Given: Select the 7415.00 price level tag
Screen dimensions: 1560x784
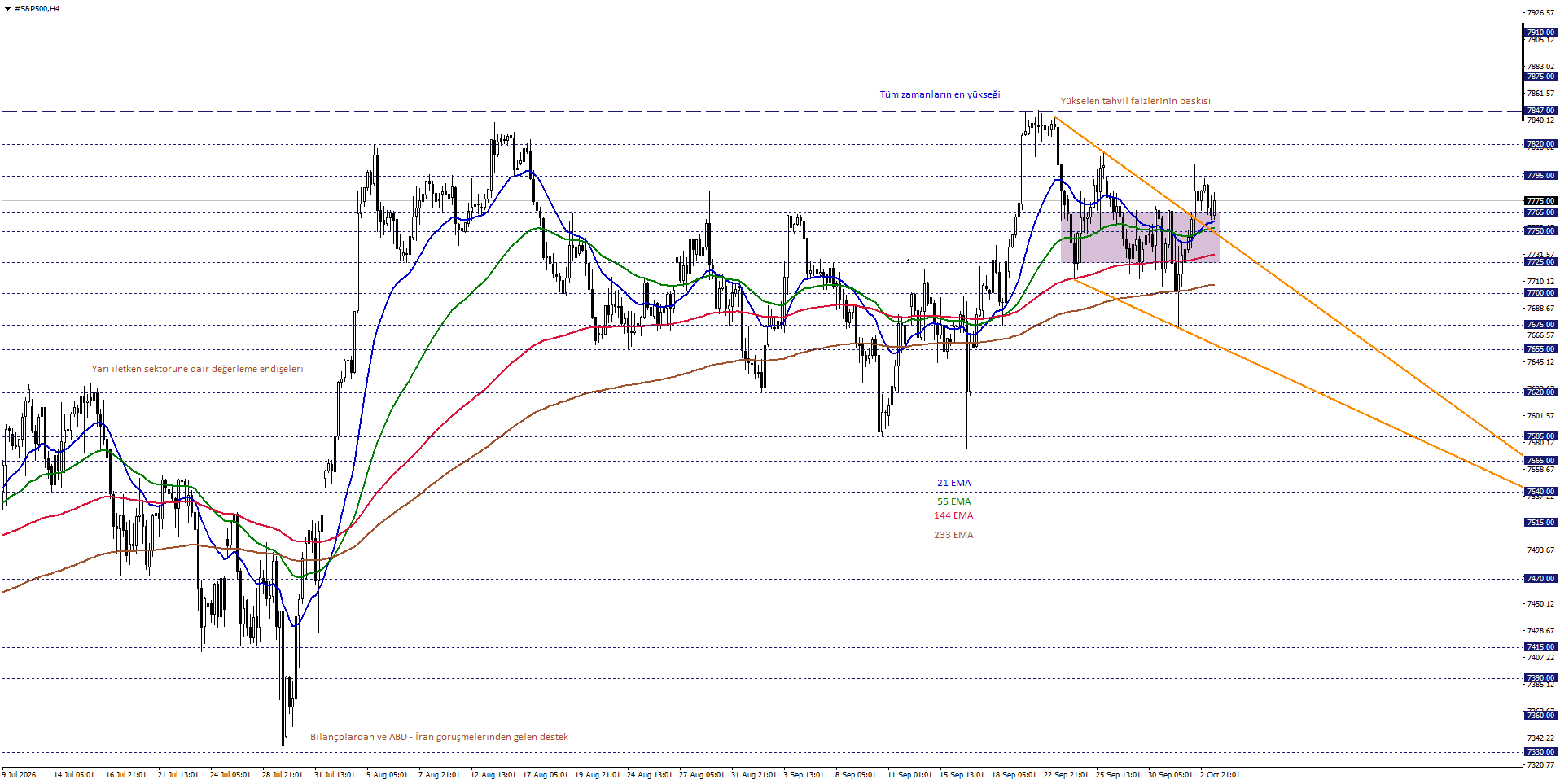Looking at the screenshot, I should click(x=1540, y=647).
